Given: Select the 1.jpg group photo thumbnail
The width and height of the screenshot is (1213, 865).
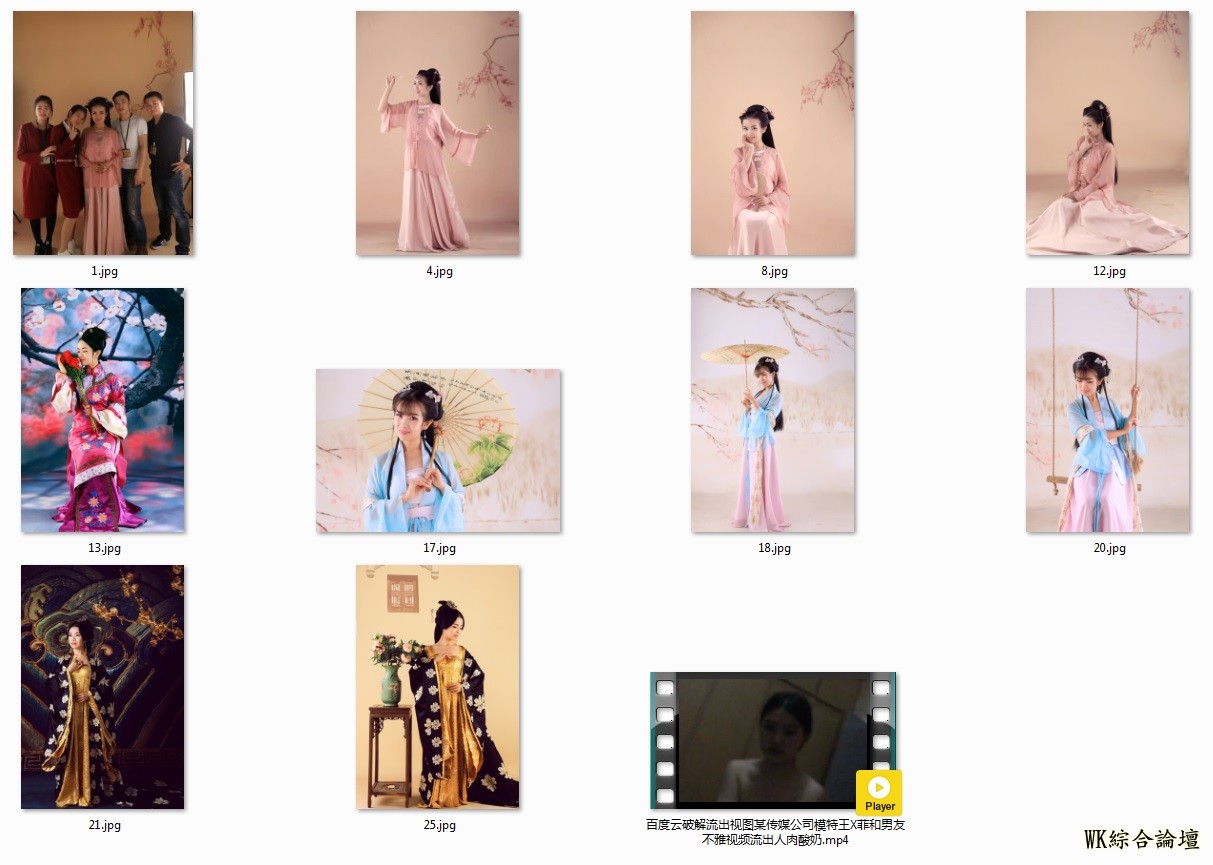Looking at the screenshot, I should tap(103, 133).
